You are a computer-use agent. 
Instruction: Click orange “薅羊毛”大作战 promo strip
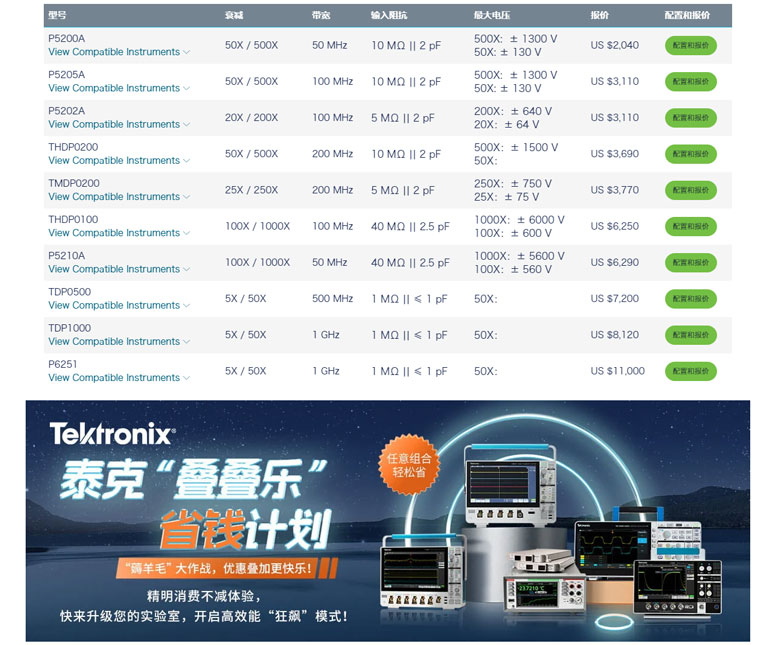[226, 568]
